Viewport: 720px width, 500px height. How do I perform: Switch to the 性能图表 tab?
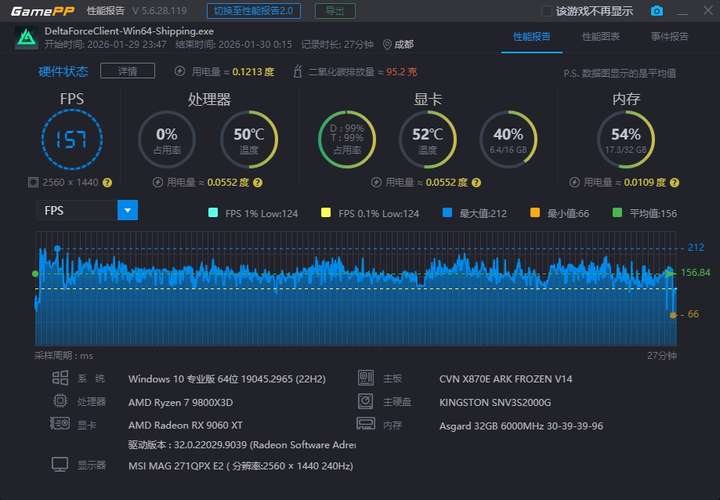pyautogui.click(x=601, y=37)
